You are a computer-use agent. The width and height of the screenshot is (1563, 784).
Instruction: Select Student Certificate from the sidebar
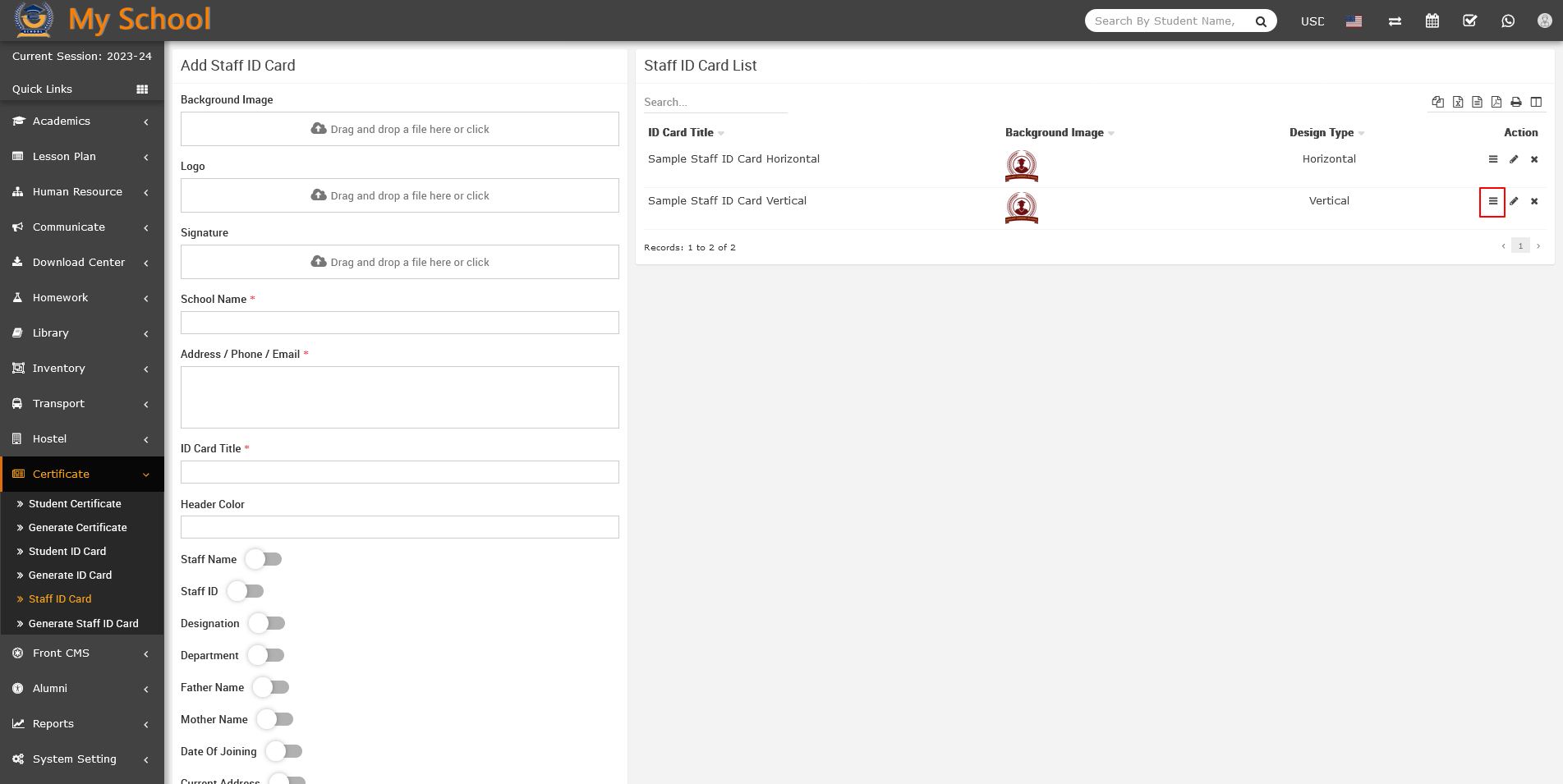pyautogui.click(x=75, y=503)
